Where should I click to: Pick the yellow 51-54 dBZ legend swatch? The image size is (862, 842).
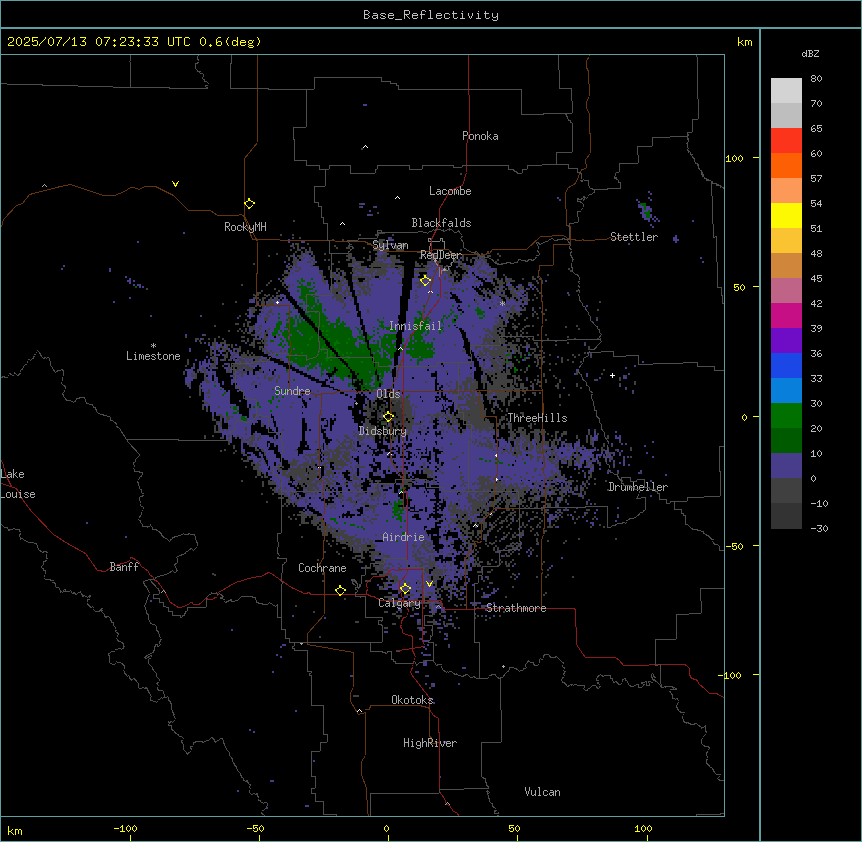(786, 215)
